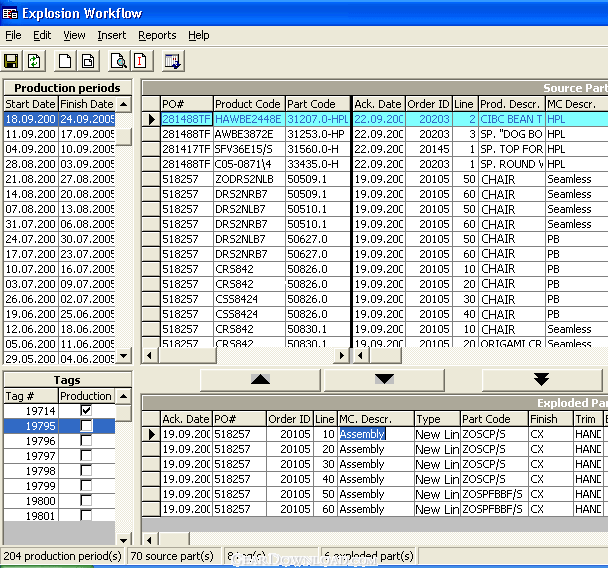608x568 pixels.
Task: Click the New blank document icon
Action: coord(65,61)
